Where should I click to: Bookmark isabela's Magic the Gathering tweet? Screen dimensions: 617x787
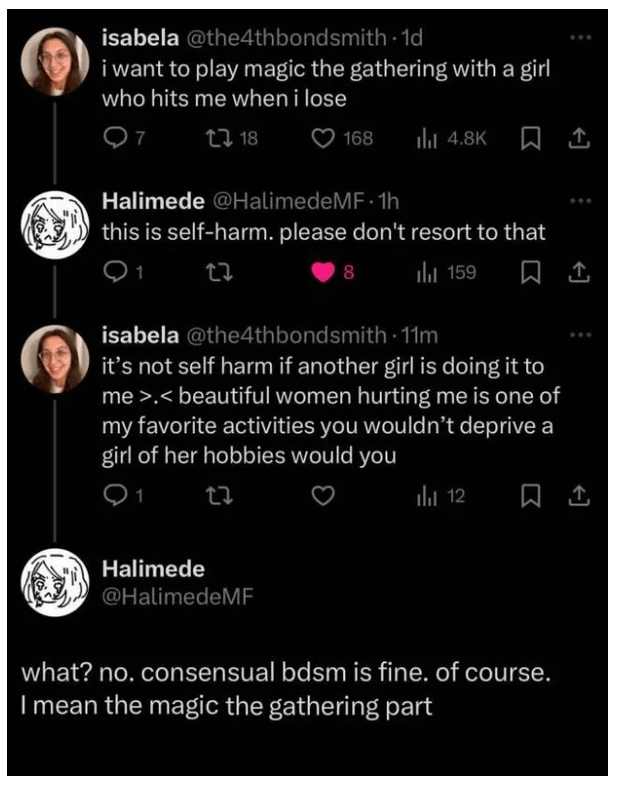point(530,139)
